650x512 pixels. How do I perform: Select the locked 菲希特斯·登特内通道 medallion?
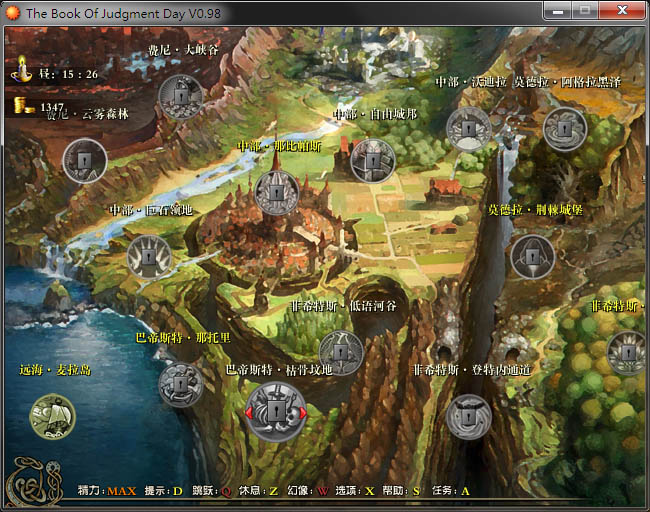468,416
